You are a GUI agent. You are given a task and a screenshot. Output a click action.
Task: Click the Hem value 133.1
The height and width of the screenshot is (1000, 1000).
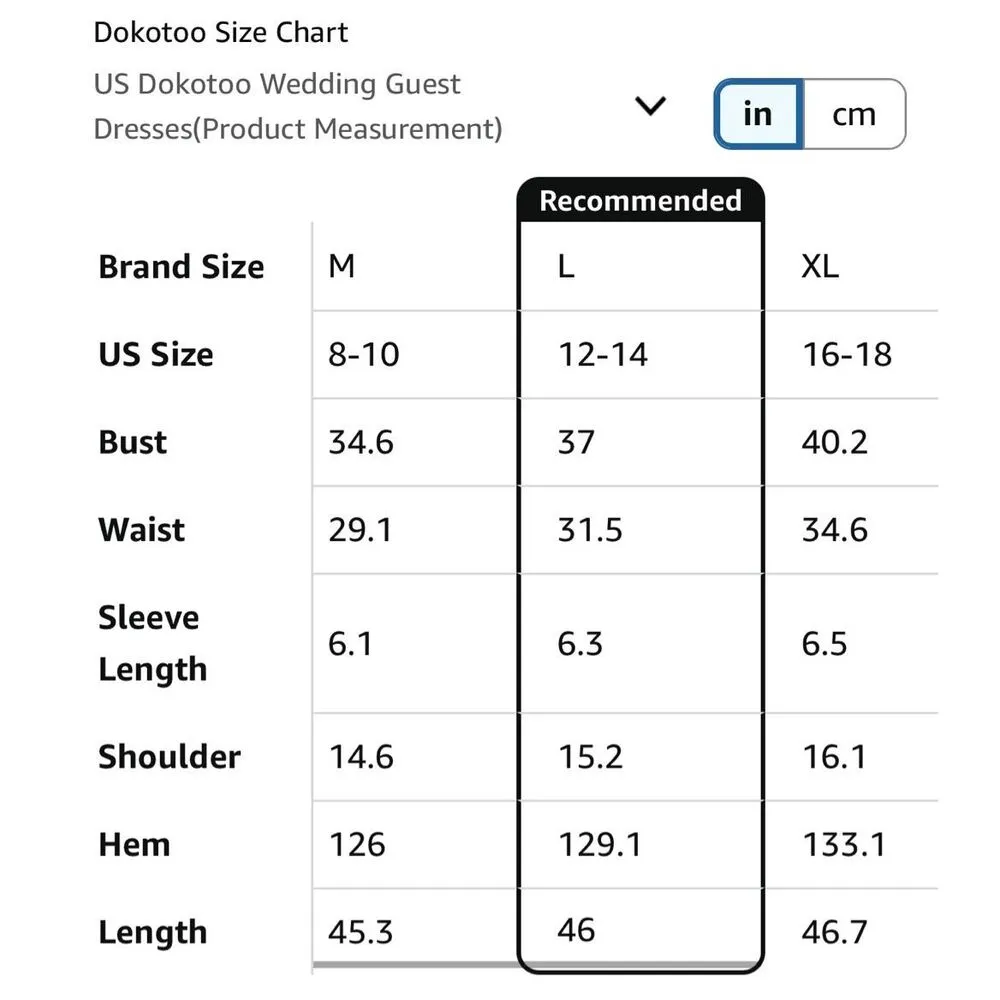click(844, 845)
